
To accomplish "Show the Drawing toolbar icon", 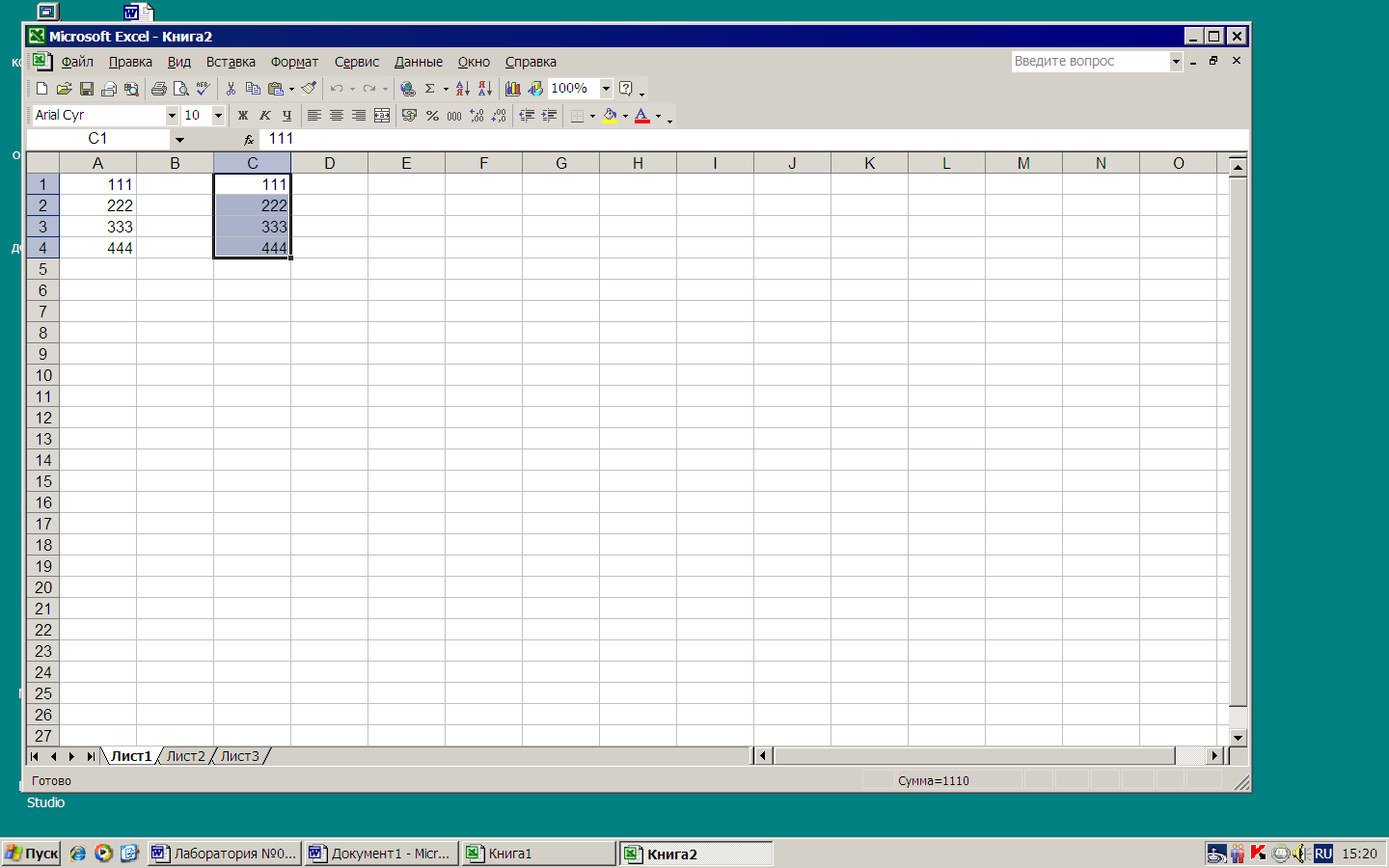I will point(535,89).
